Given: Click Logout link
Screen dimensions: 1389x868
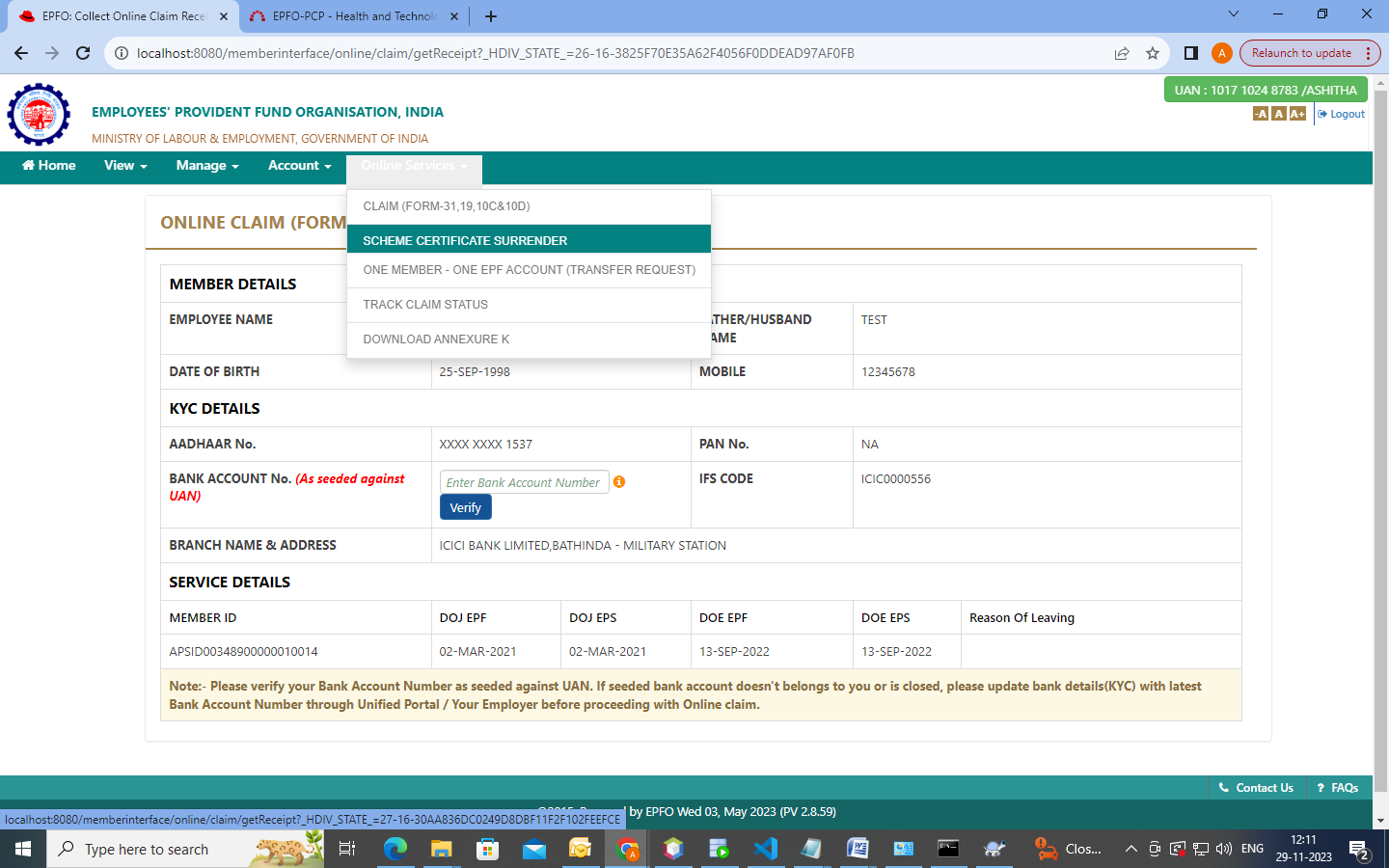Looking at the screenshot, I should click(x=1341, y=114).
